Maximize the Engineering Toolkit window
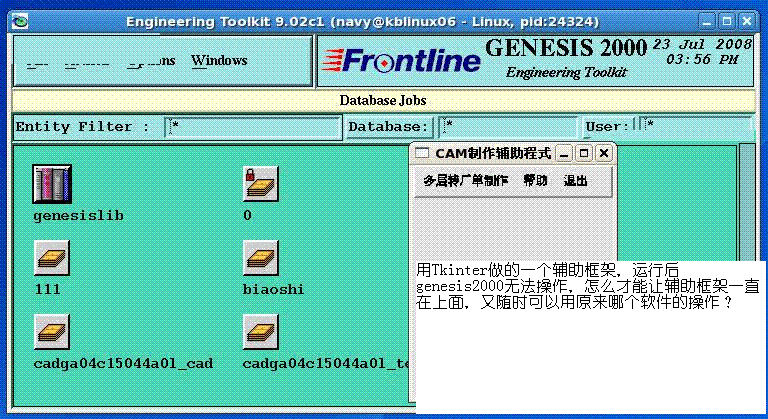 pyautogui.click(x=727, y=22)
